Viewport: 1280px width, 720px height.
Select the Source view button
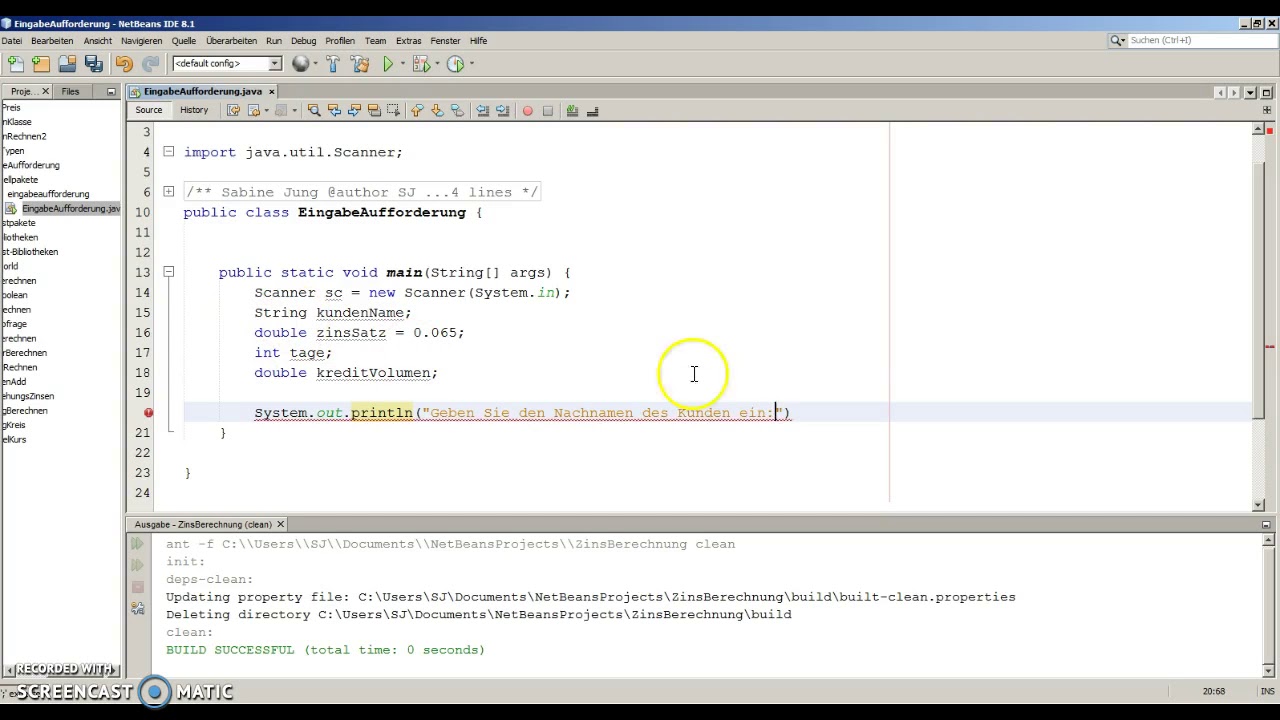pyautogui.click(x=149, y=110)
